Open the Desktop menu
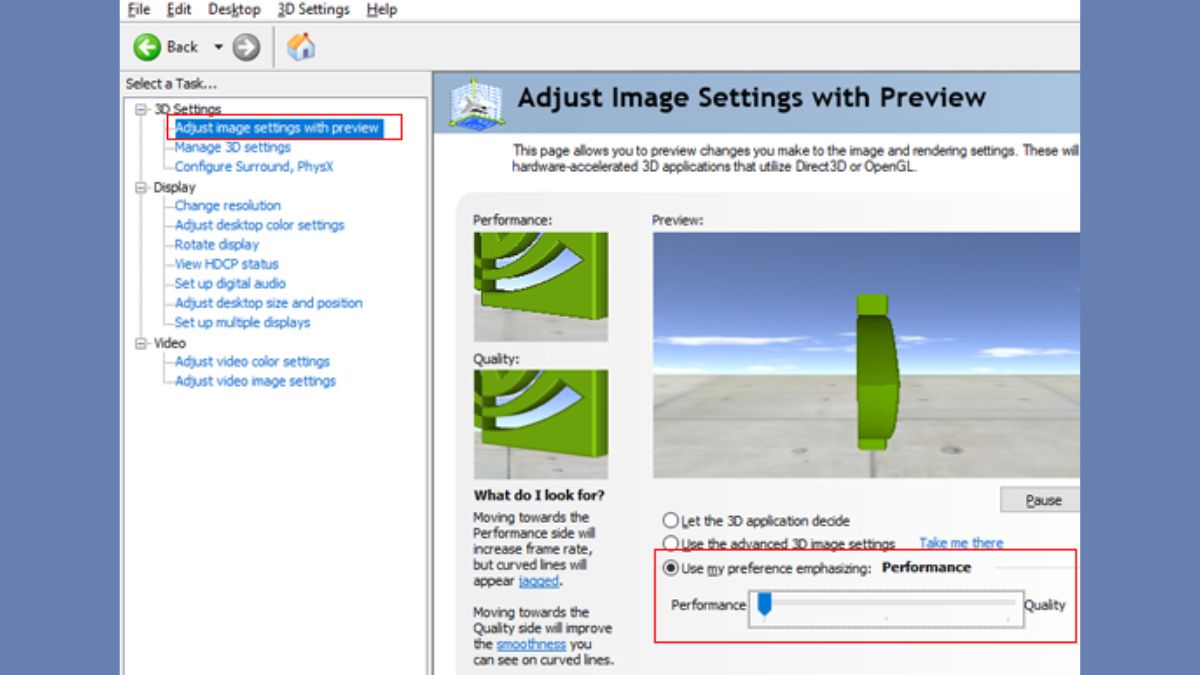This screenshot has height=675, width=1200. (x=234, y=9)
